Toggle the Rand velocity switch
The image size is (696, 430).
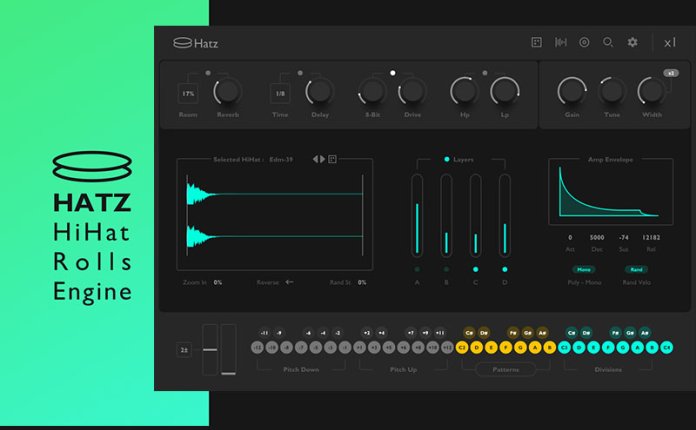click(636, 269)
